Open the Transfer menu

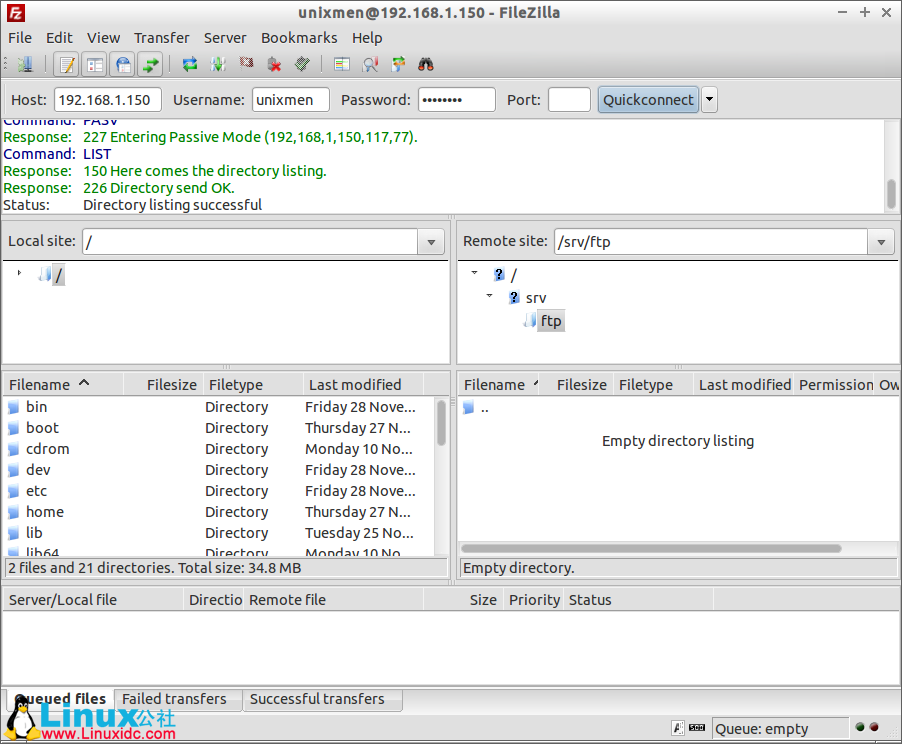pyautogui.click(x=161, y=37)
